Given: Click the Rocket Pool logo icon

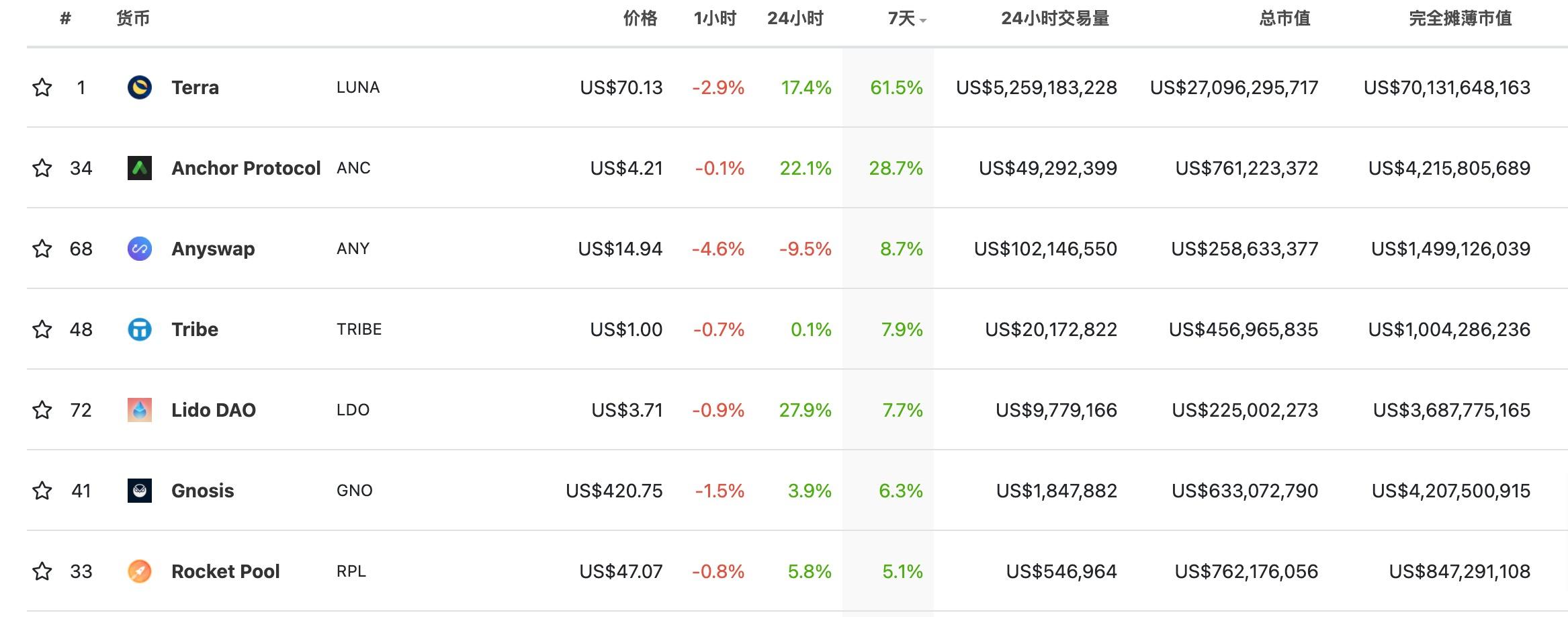Looking at the screenshot, I should pyautogui.click(x=140, y=571).
